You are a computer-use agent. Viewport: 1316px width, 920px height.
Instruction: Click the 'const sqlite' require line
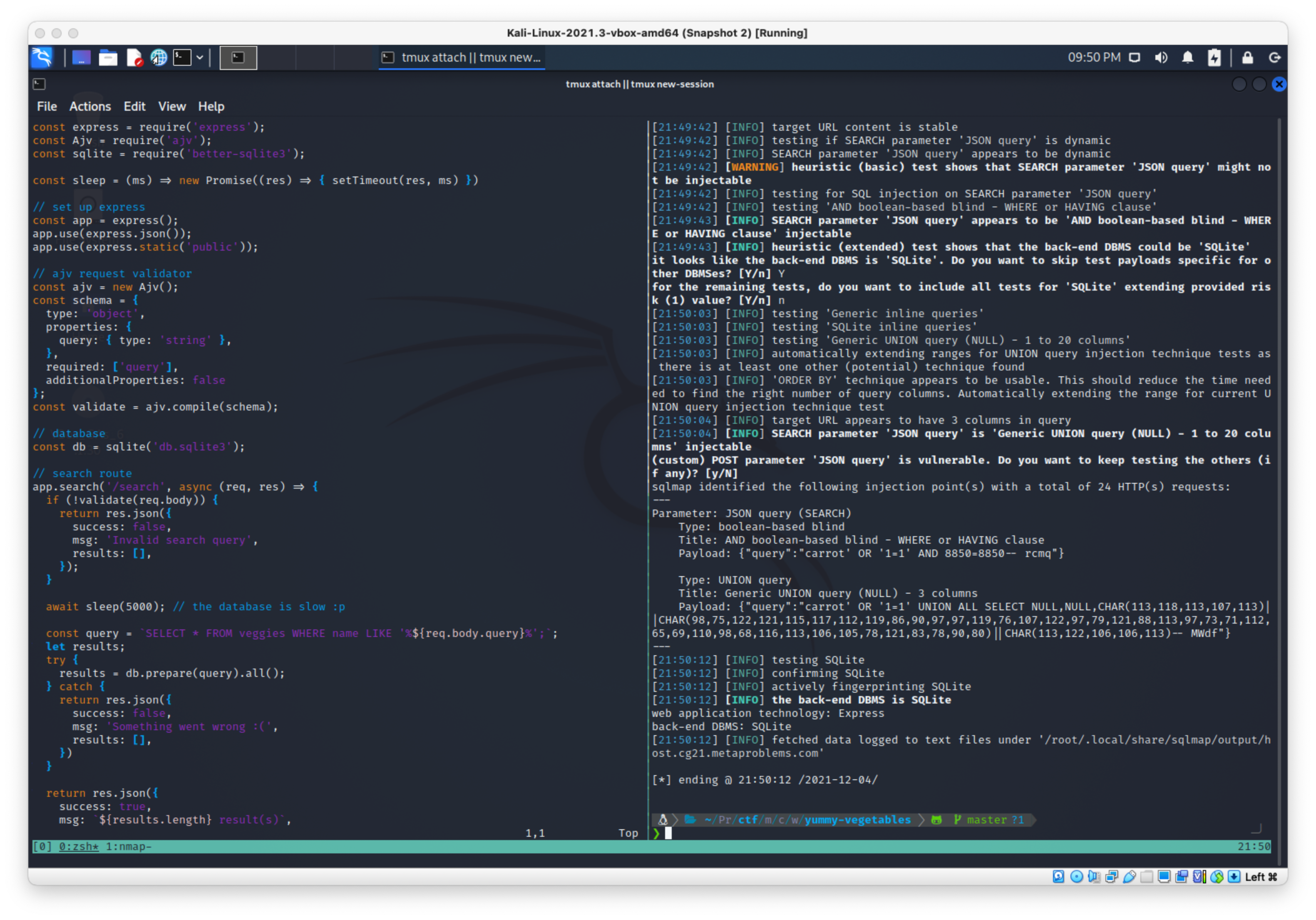169,154
